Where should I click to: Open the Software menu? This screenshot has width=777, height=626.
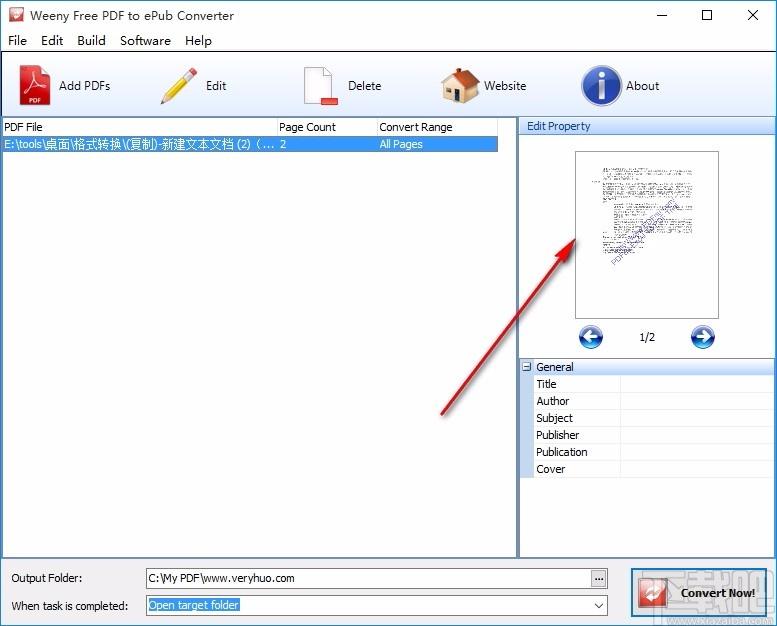click(x=145, y=41)
